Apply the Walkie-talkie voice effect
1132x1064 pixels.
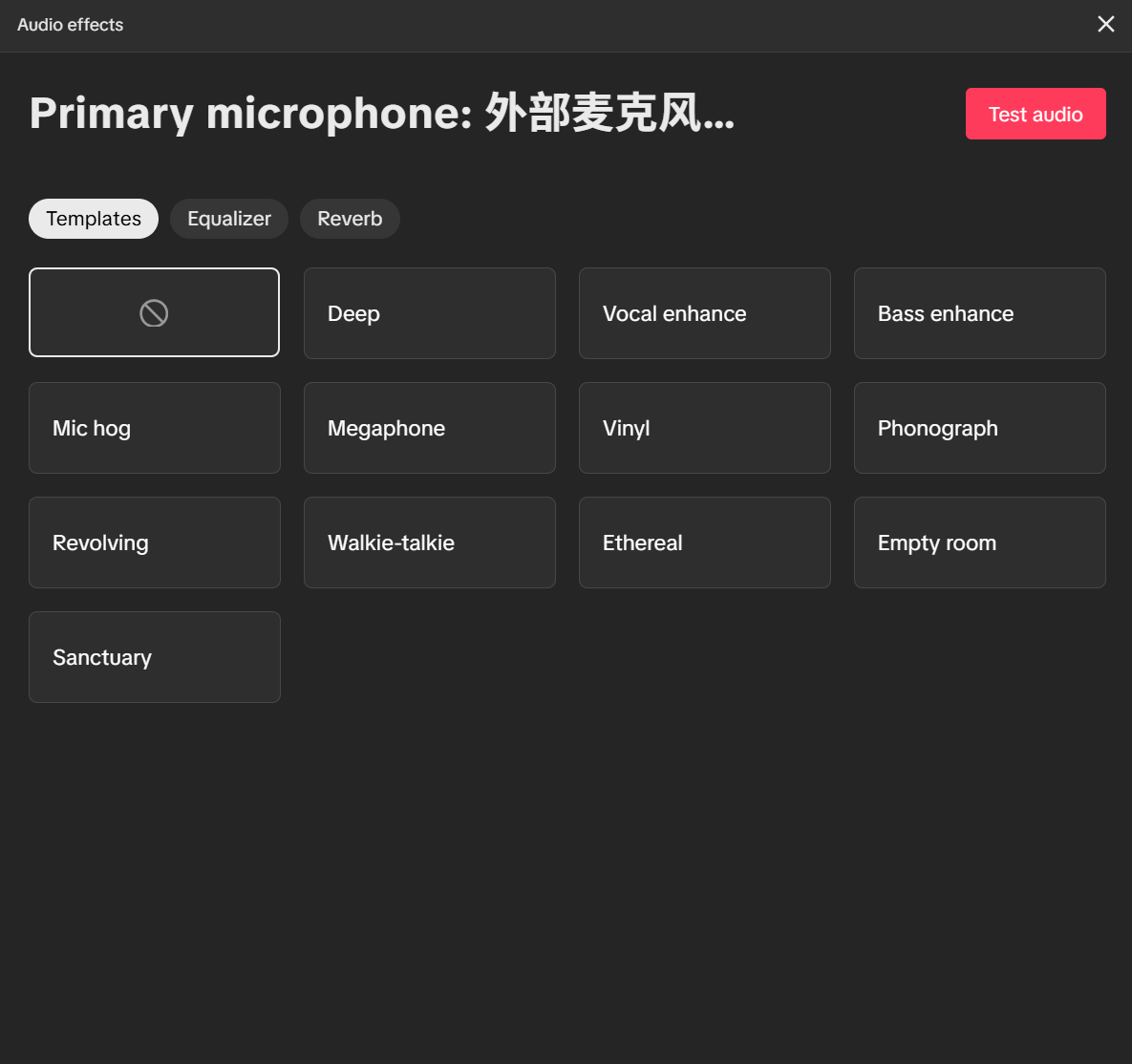pyautogui.click(x=429, y=543)
